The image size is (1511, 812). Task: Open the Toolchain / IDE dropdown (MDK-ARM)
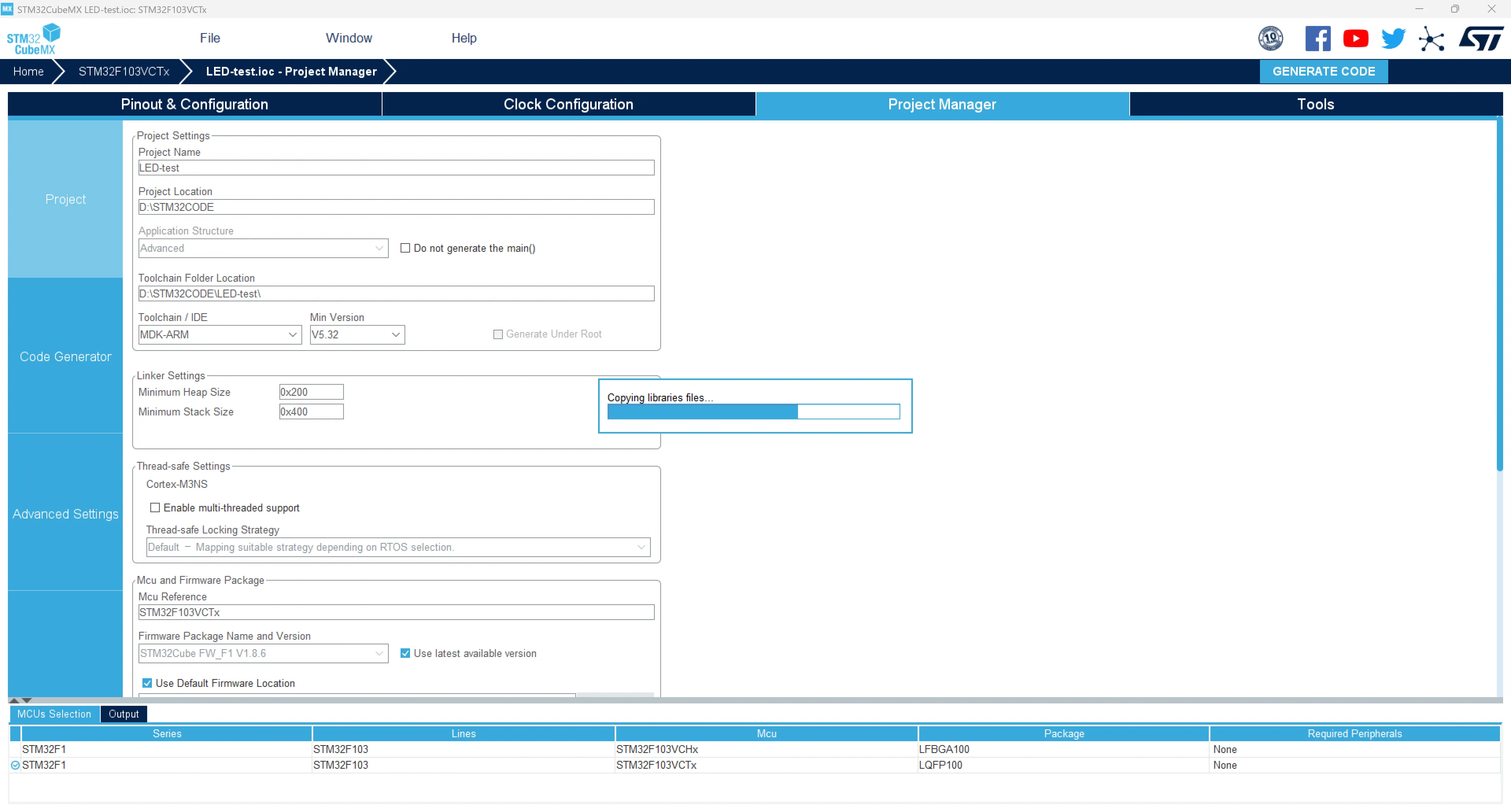click(220, 334)
